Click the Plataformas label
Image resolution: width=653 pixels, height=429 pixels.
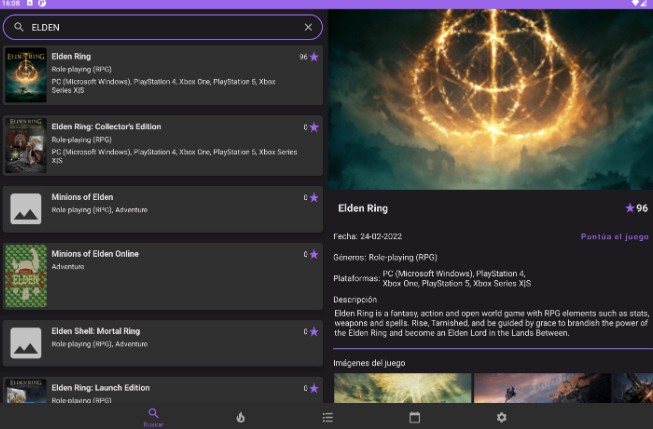[x=356, y=278]
